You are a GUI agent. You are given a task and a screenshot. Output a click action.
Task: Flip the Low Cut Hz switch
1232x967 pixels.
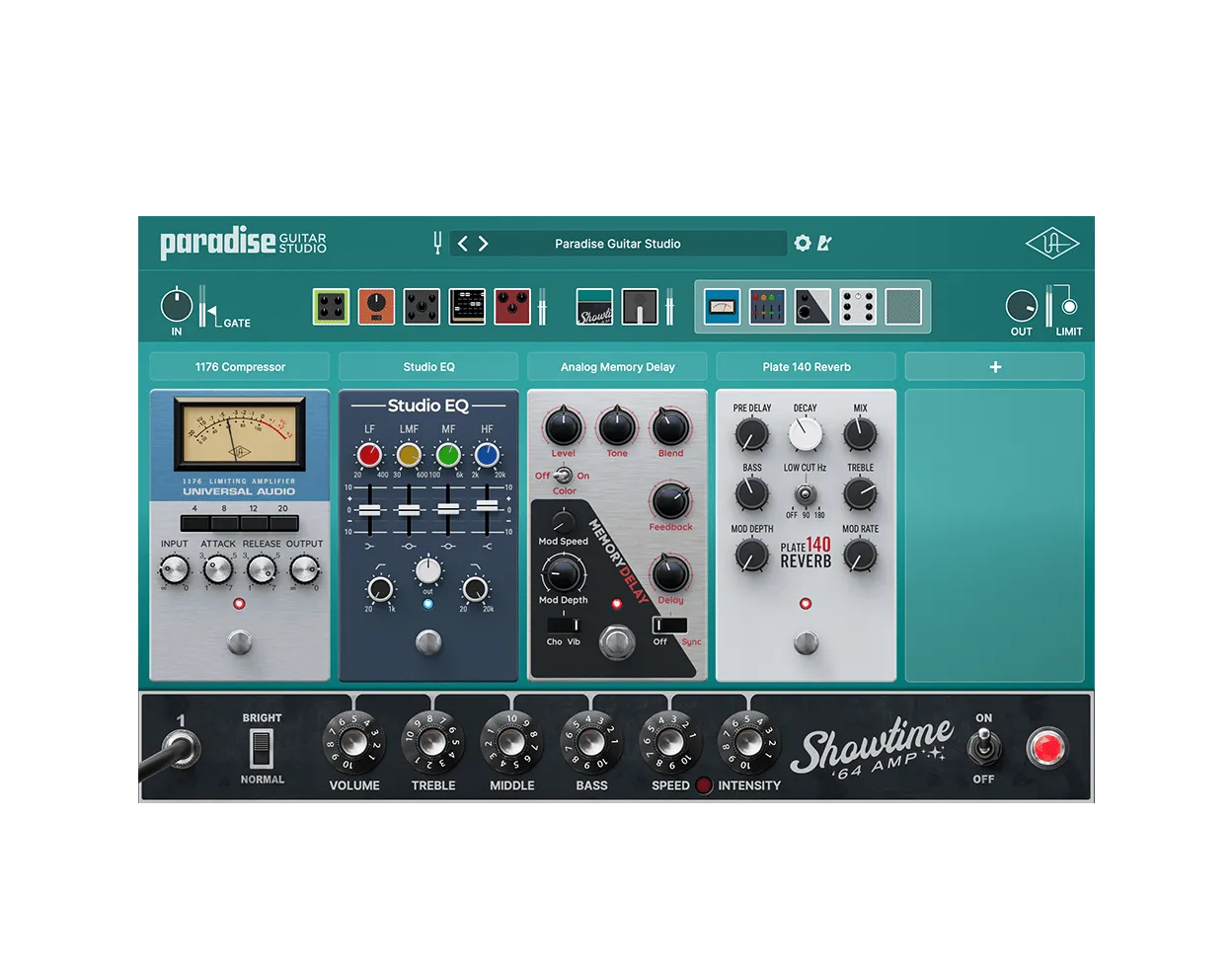[806, 493]
